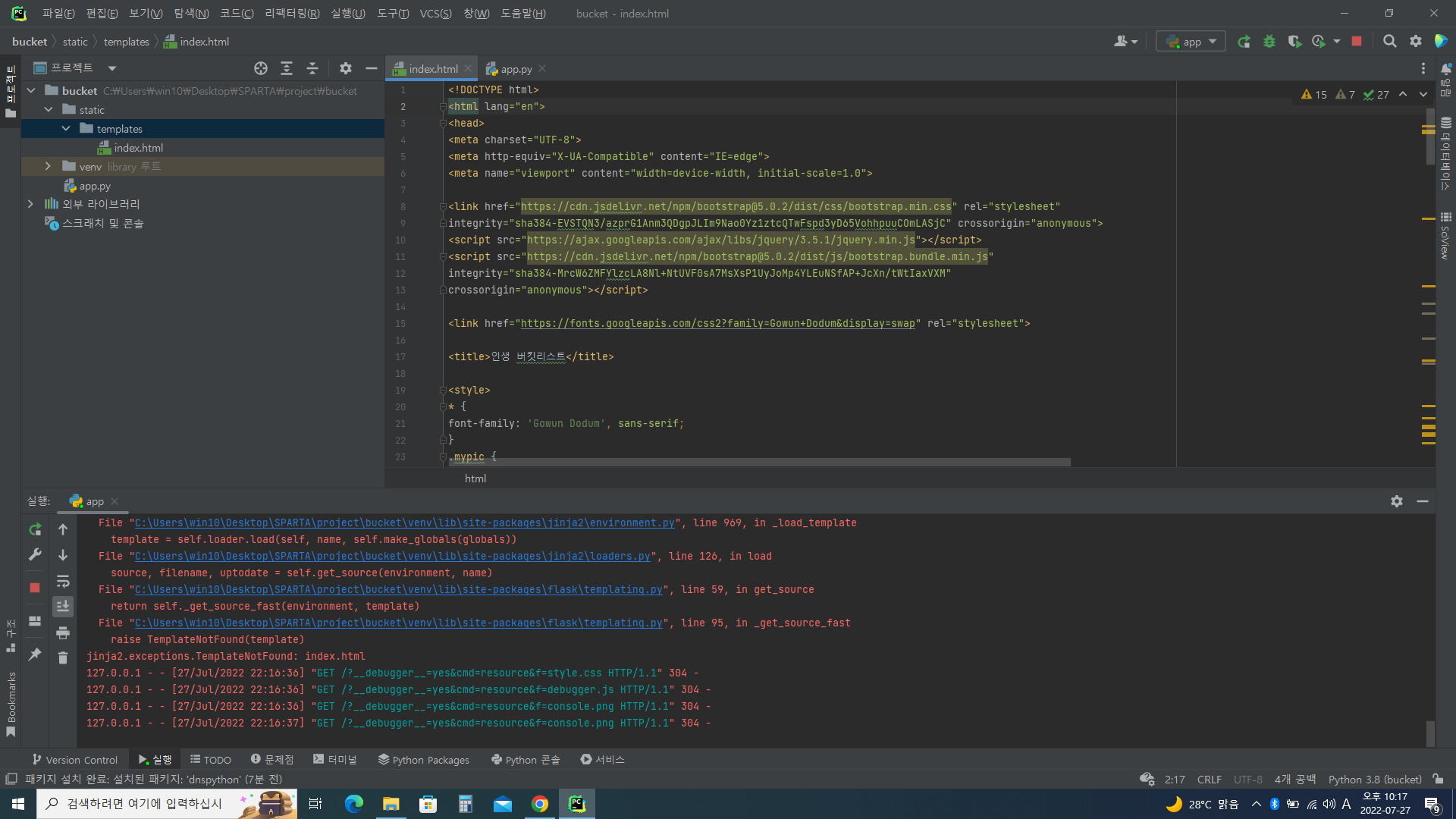Image resolution: width=1456 pixels, height=819 pixels.
Task: Open the VCS(S) menu
Action: (435, 14)
